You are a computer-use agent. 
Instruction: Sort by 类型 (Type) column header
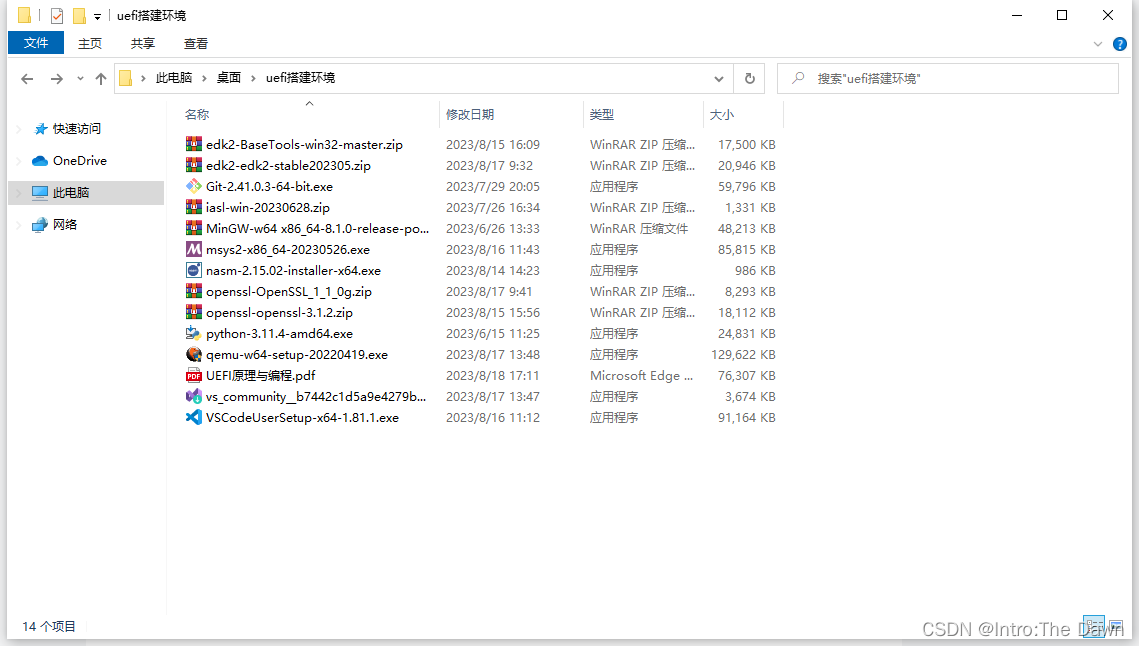coord(601,115)
